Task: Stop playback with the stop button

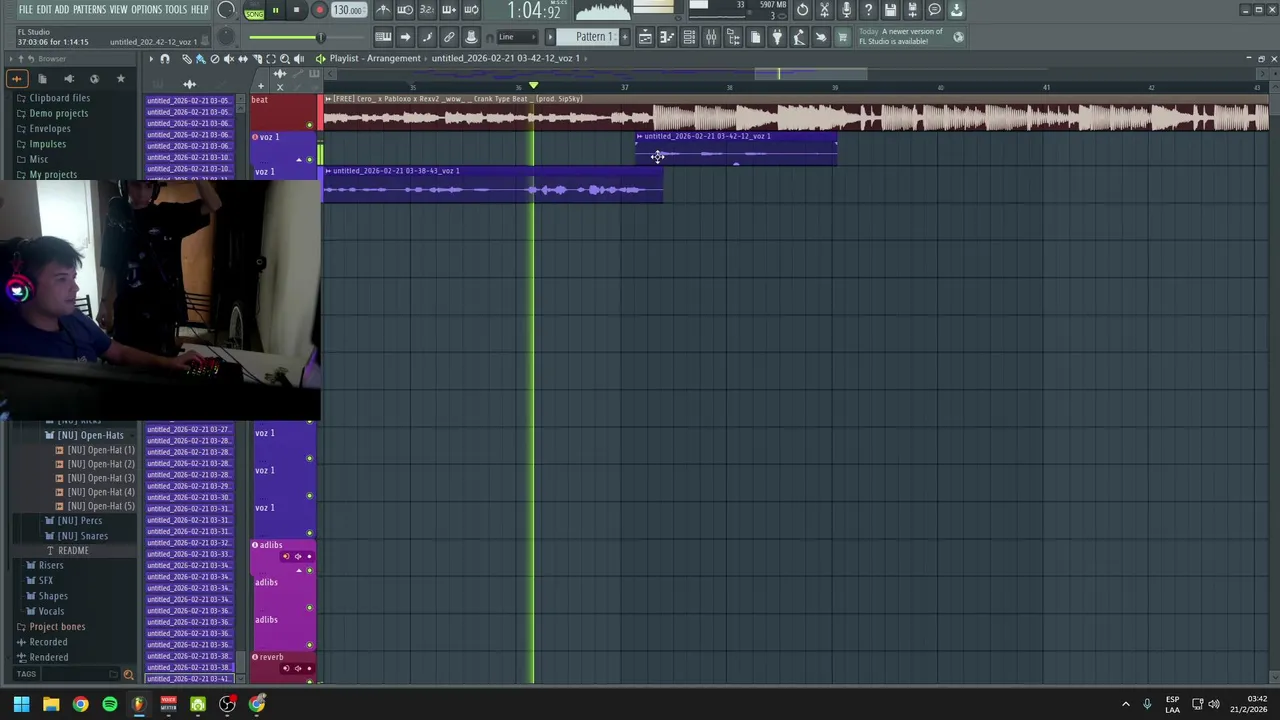Action: click(296, 11)
